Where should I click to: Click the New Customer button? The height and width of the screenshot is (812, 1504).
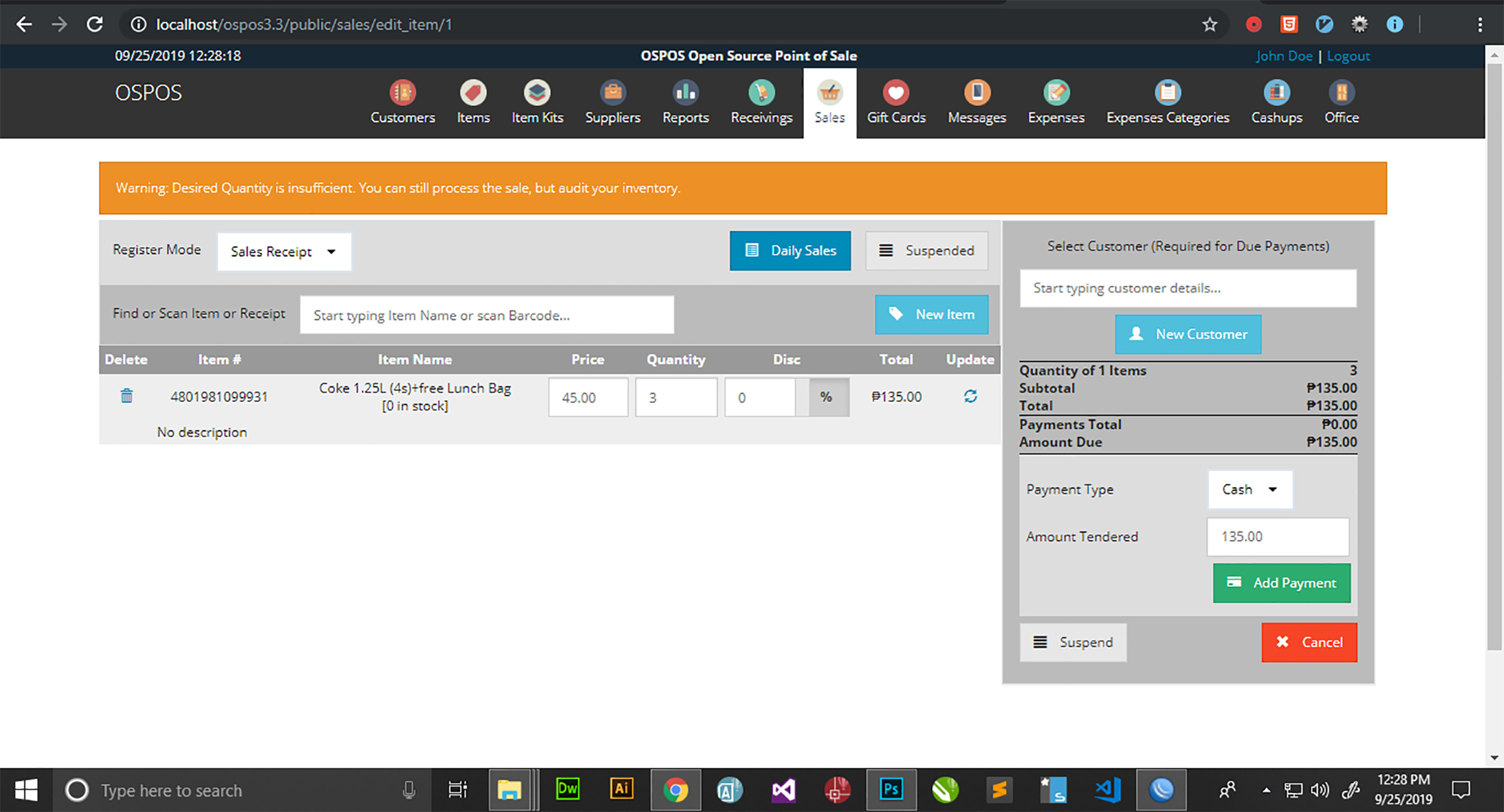1188,334
